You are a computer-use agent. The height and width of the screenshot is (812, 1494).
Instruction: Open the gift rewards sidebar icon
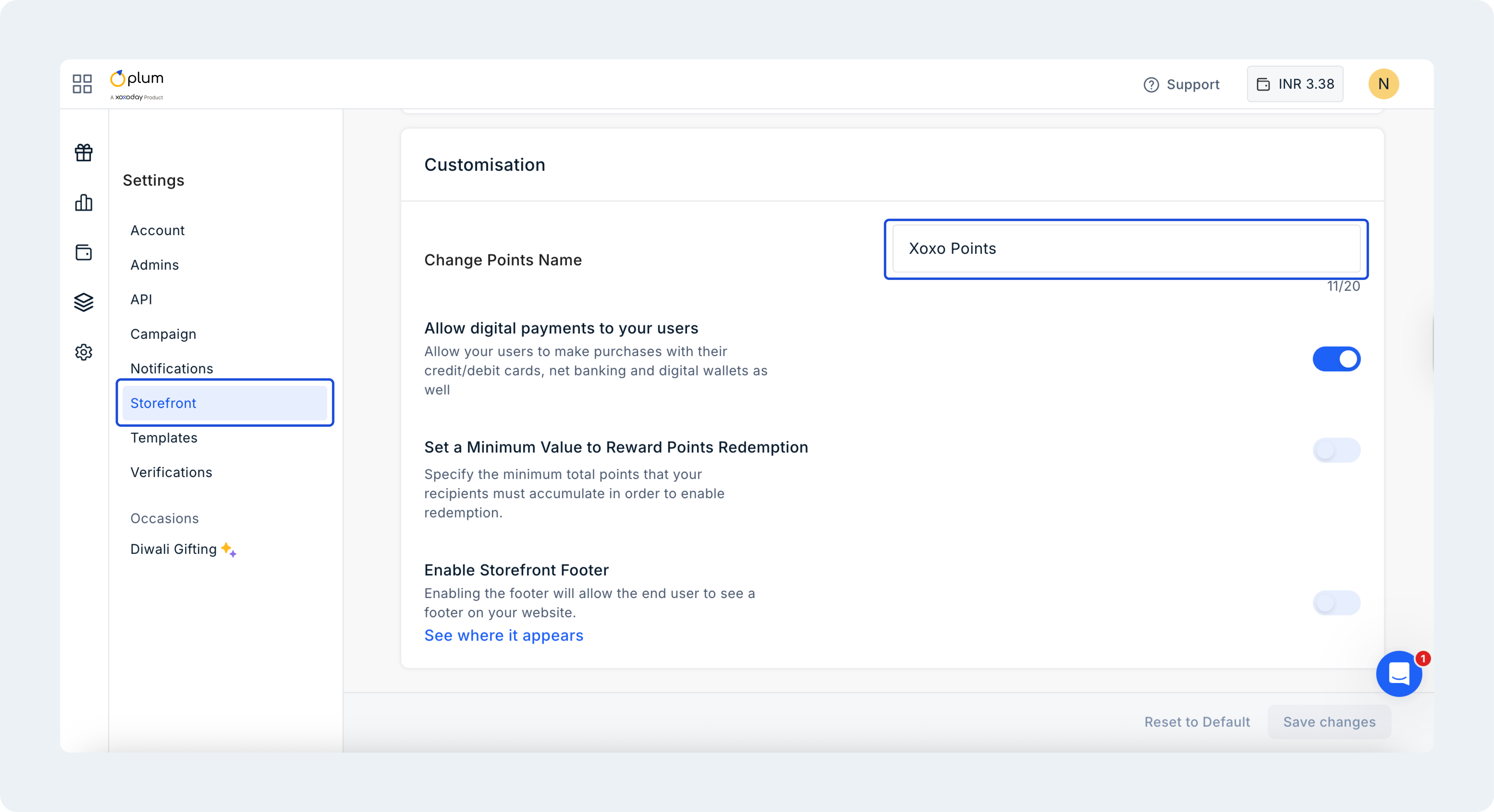pos(84,152)
